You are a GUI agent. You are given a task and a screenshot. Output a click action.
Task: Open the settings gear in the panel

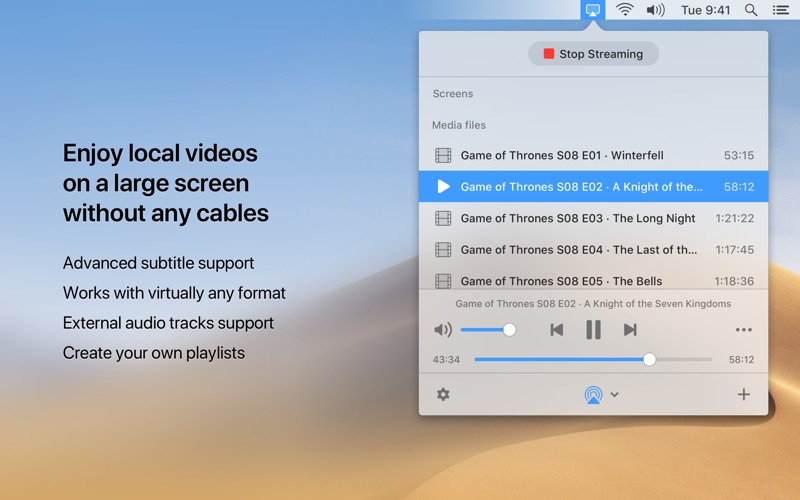[x=443, y=394]
